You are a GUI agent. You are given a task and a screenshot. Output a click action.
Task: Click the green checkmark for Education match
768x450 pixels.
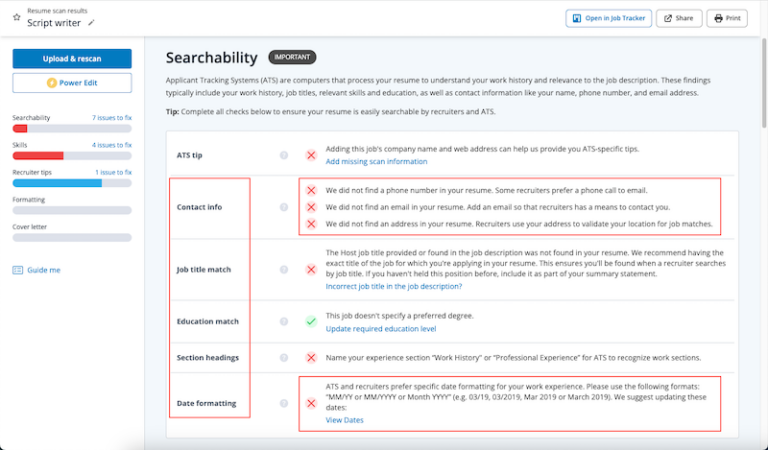(x=311, y=322)
